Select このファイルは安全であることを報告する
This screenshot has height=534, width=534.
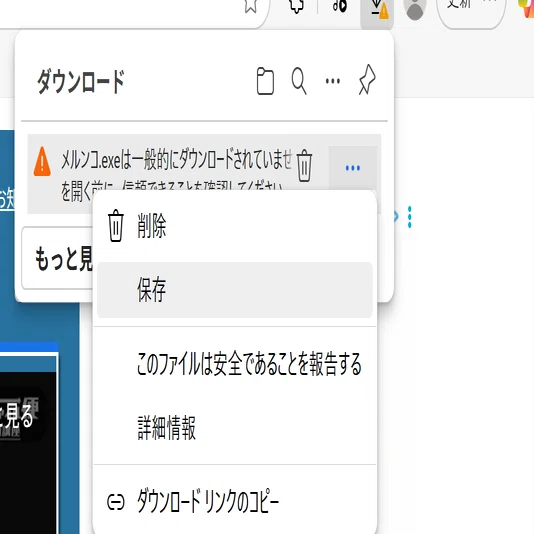coord(235,364)
